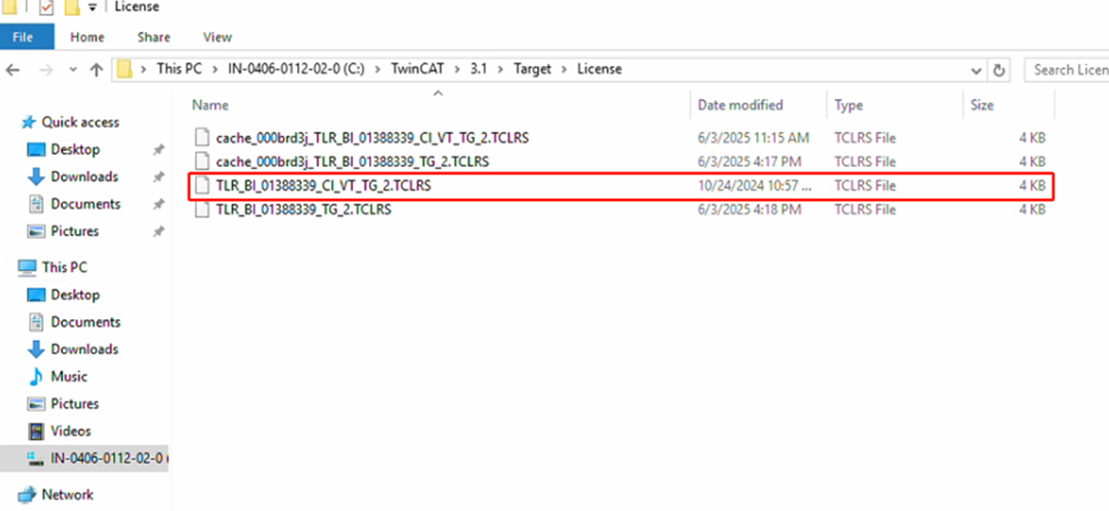Open pinned Desktop under Quick access

point(75,150)
